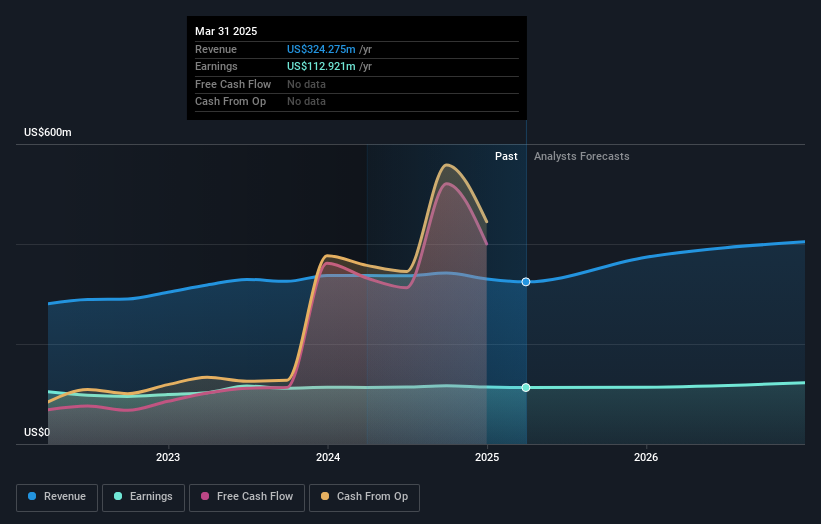The width and height of the screenshot is (821, 524).
Task: Click the teal Earnings legend dot
Action: [118, 496]
